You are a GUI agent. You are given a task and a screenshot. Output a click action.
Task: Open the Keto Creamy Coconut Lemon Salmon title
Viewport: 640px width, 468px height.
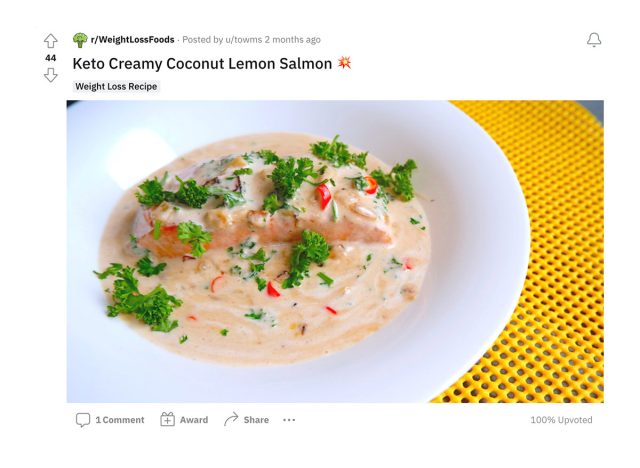[x=202, y=64]
